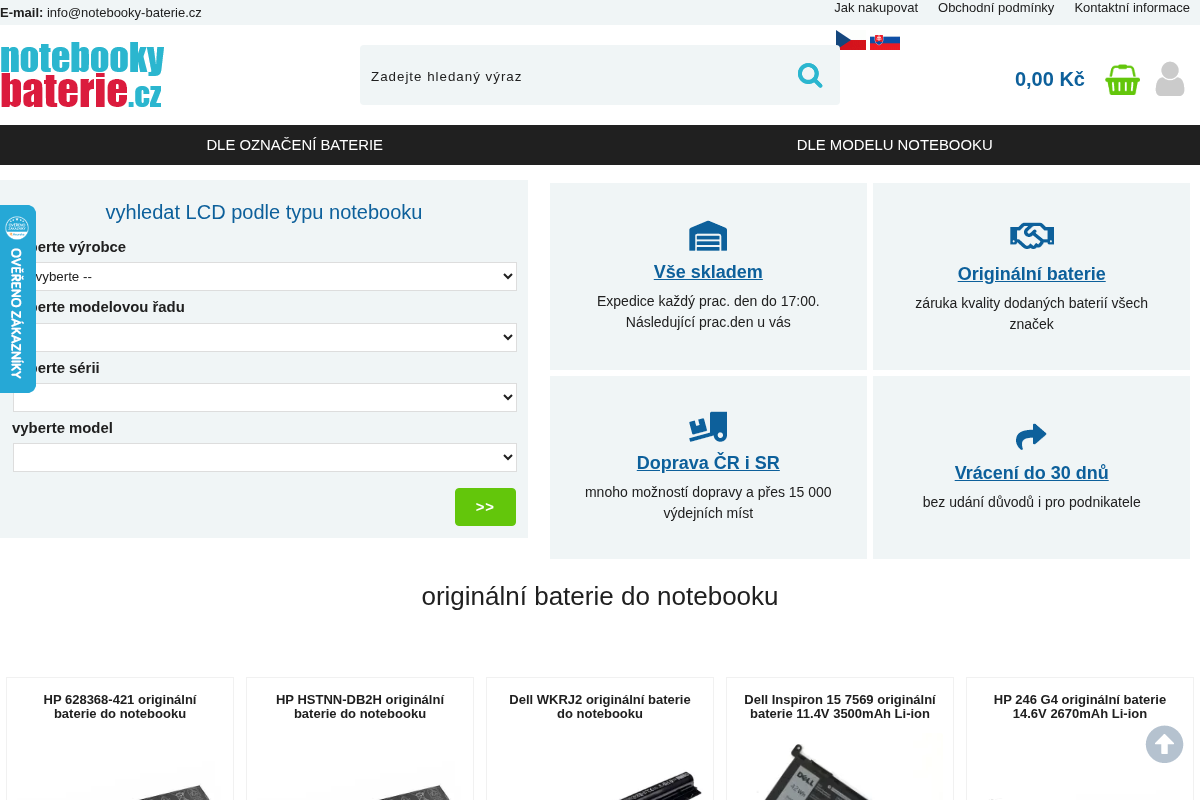
Task: Click the return arrow icon
Action: [x=1031, y=437]
